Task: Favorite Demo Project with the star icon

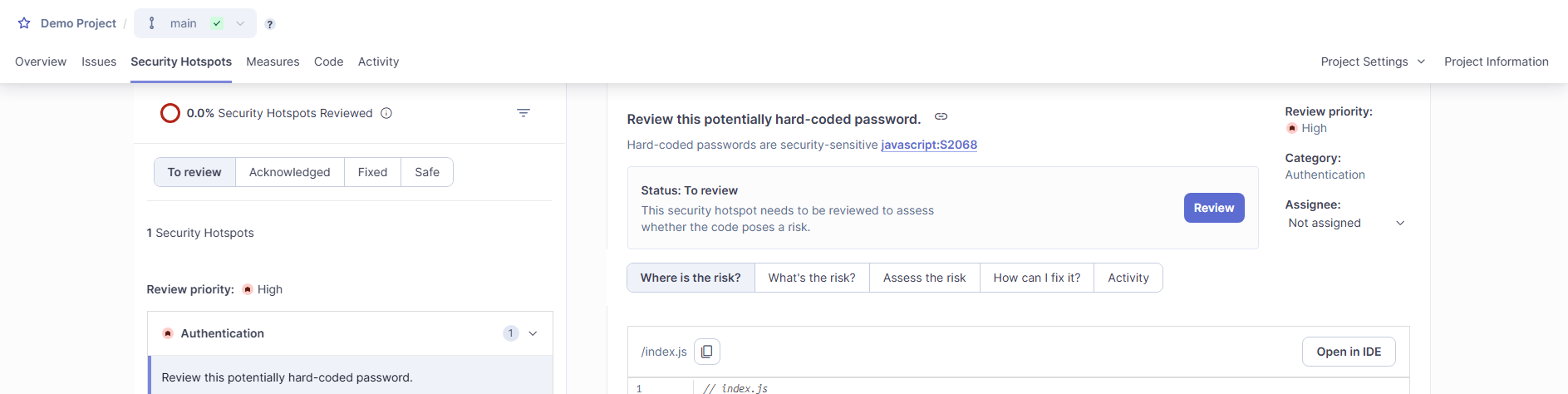Action: point(24,23)
